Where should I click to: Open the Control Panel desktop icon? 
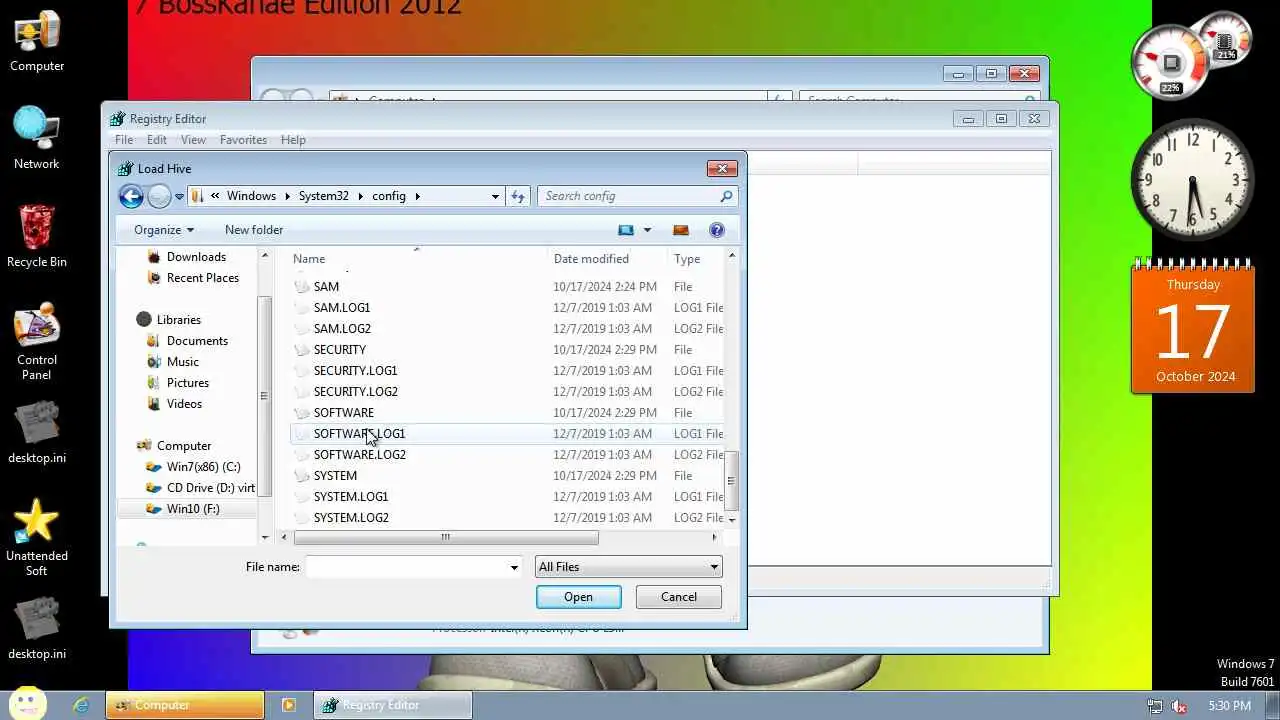(37, 341)
